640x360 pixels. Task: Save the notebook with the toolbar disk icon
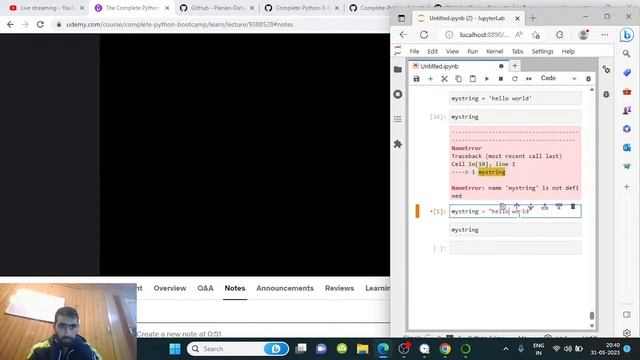point(416,79)
